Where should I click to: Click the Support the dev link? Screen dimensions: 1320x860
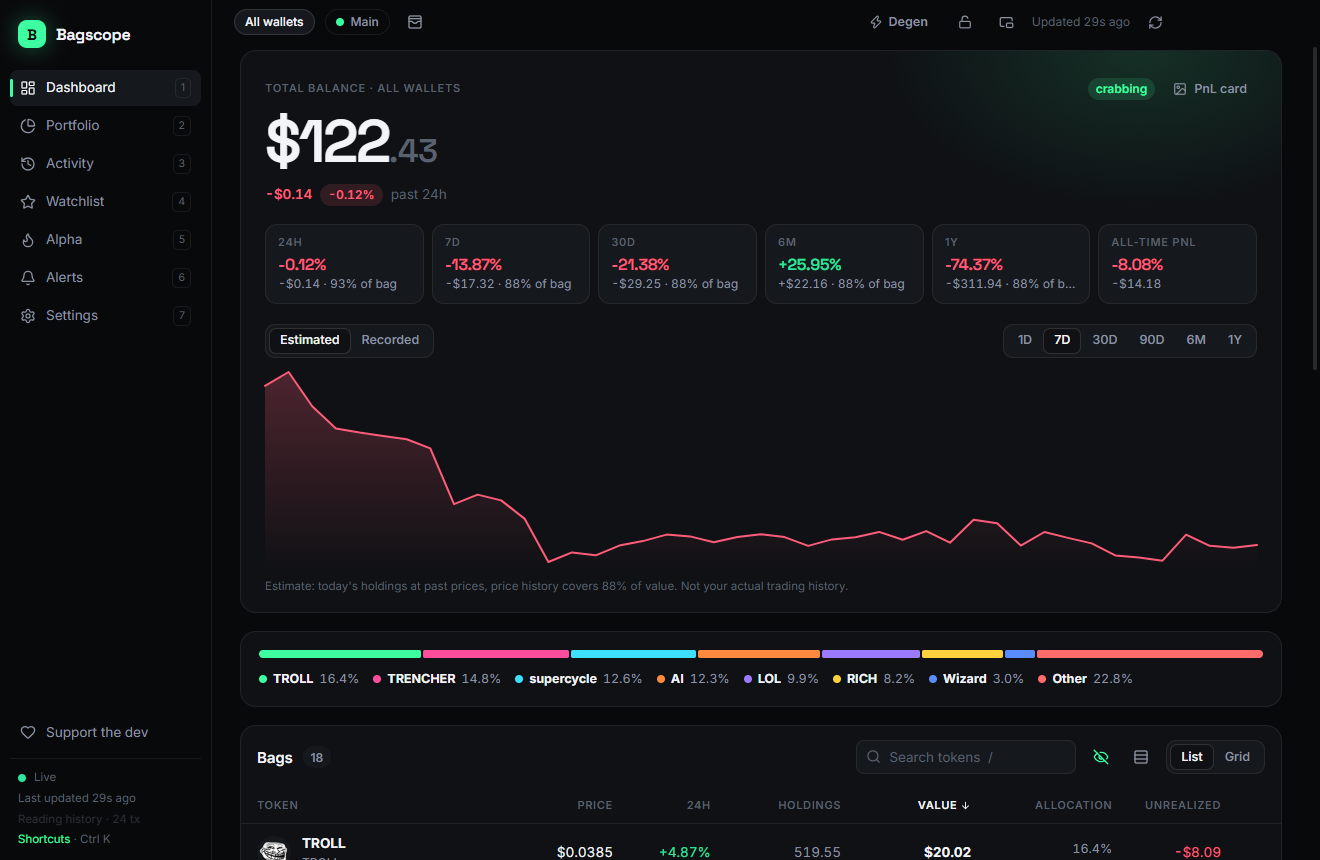tap(97, 733)
